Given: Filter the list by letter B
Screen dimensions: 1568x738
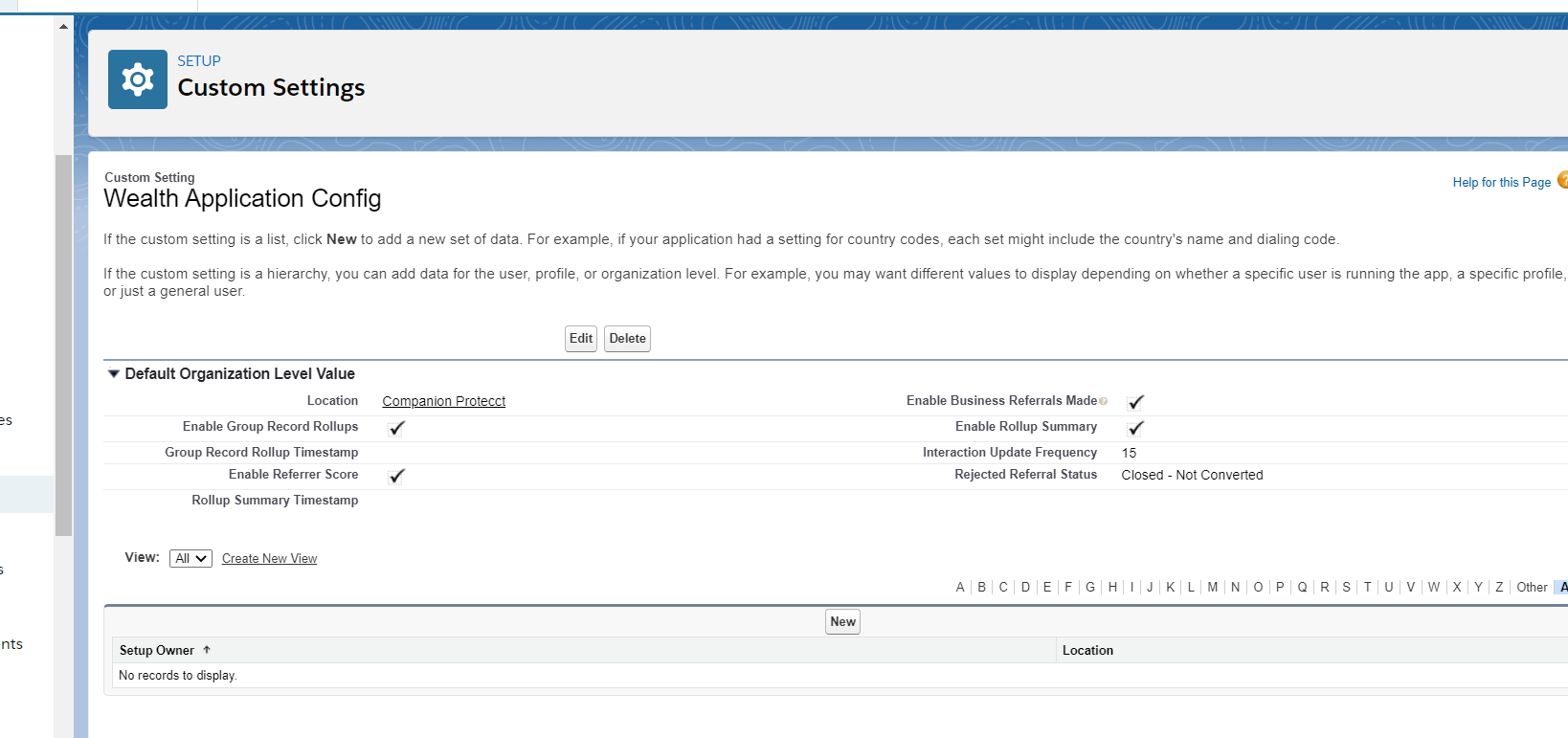Looking at the screenshot, I should tap(981, 587).
